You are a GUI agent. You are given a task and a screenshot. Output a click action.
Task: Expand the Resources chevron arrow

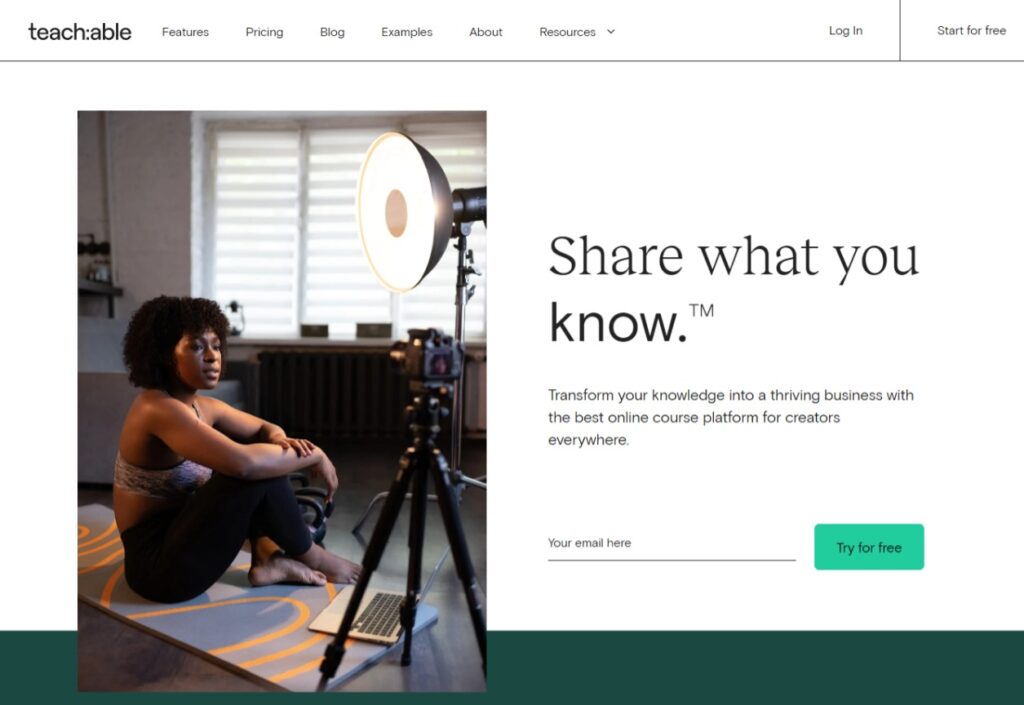(611, 31)
